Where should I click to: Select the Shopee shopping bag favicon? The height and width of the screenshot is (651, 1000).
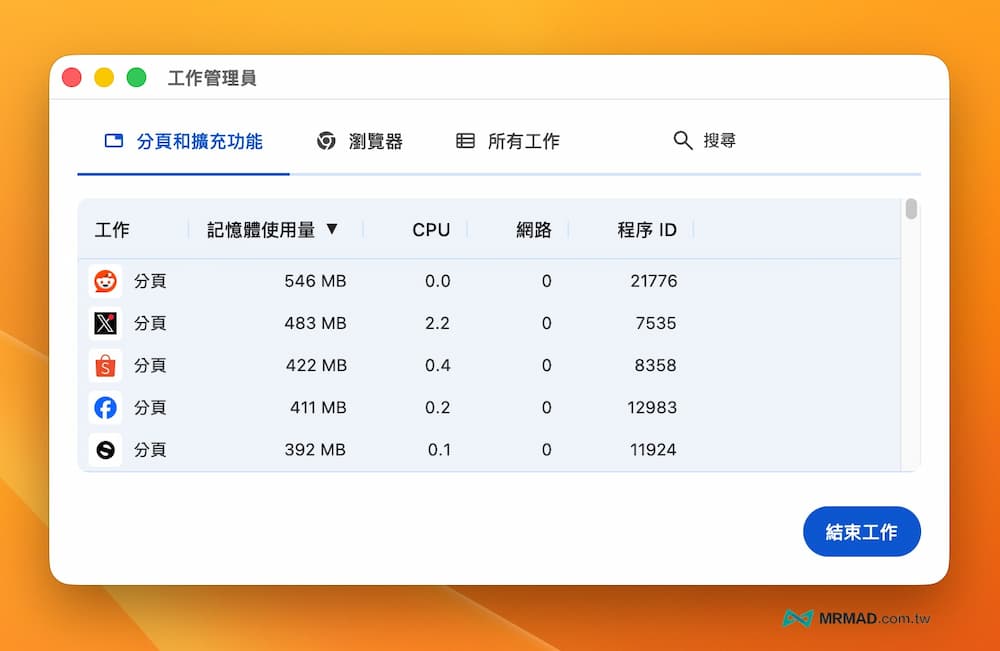pos(105,365)
